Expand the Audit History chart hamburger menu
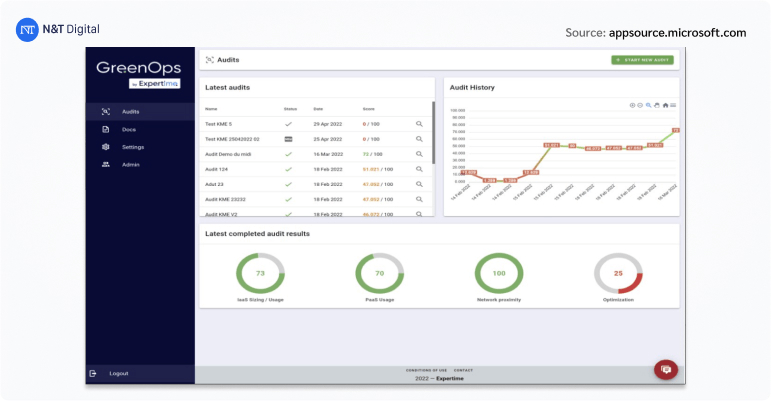The image size is (771, 401). coord(673,105)
